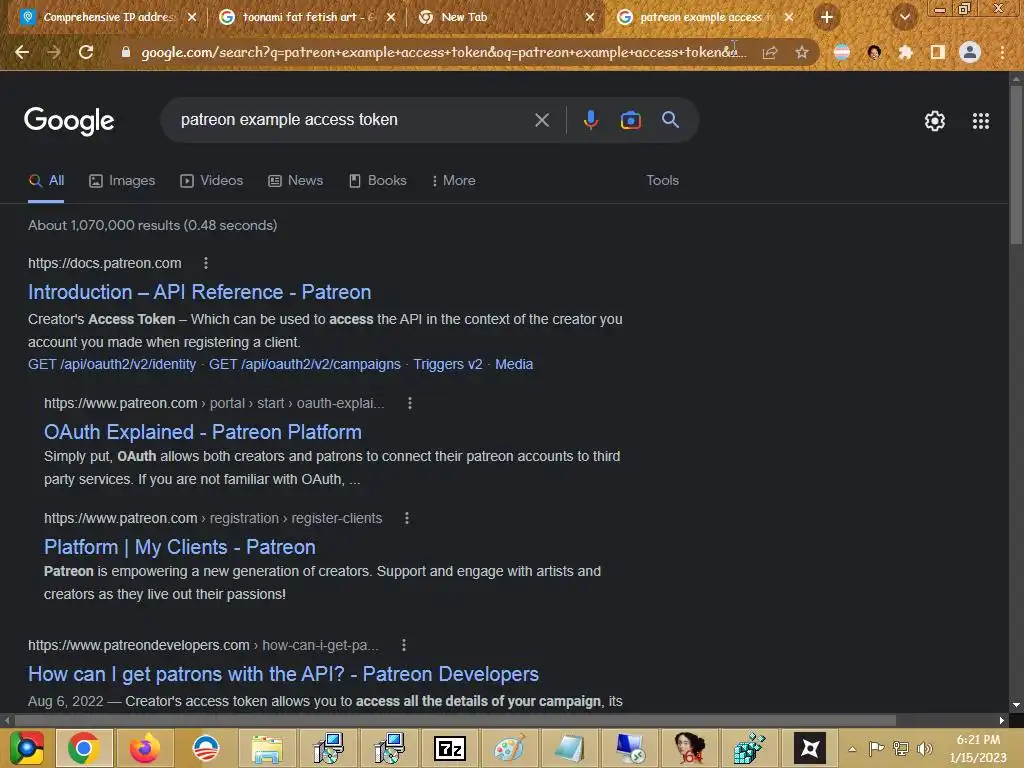Open the Triggers v2 sitelink
The width and height of the screenshot is (1024, 768).
click(448, 364)
